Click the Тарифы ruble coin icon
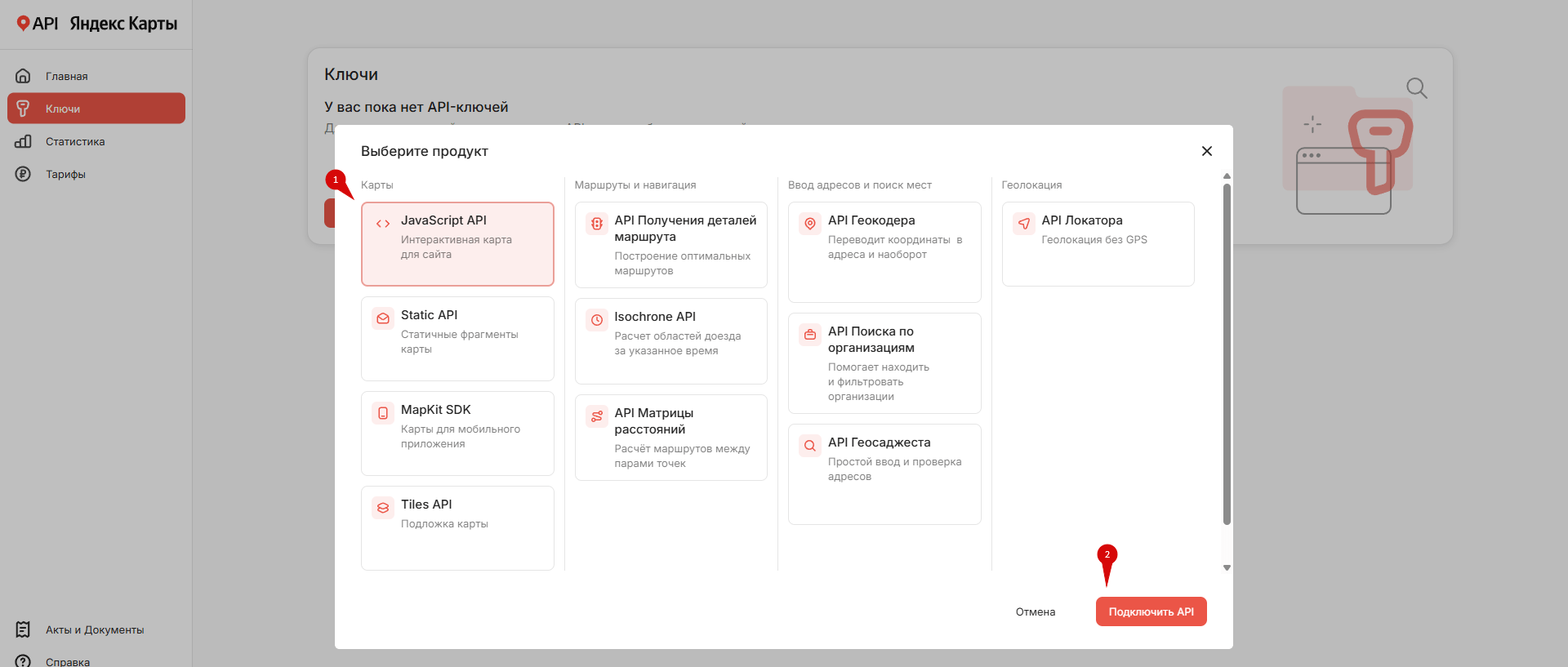1568x667 pixels. pos(23,174)
